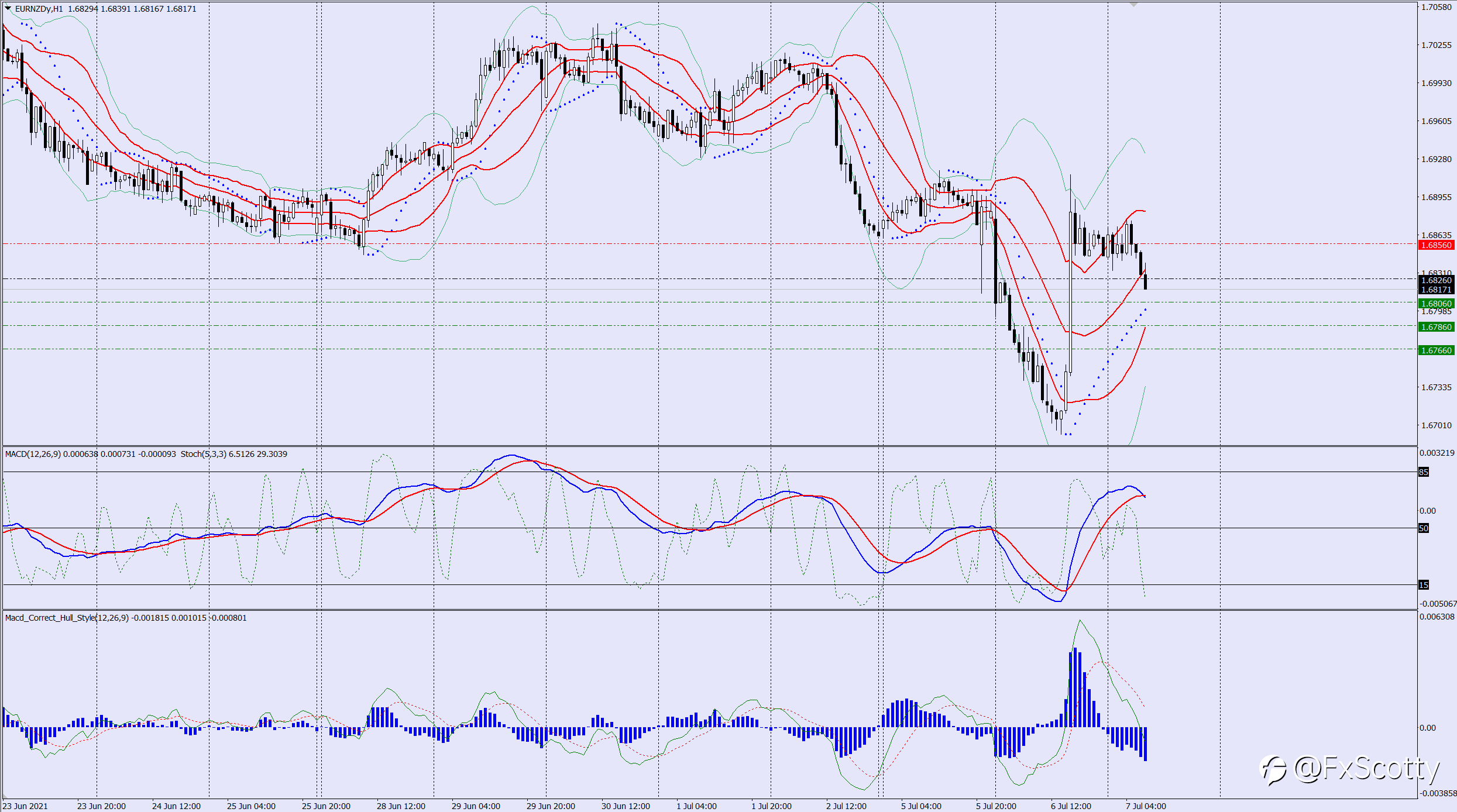Click the 23 Jun 2021 date label
The image size is (1457, 812).
pyautogui.click(x=25, y=806)
